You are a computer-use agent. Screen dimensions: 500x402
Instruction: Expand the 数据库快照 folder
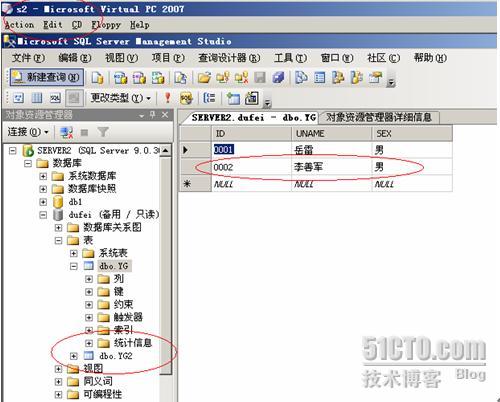coord(43,189)
